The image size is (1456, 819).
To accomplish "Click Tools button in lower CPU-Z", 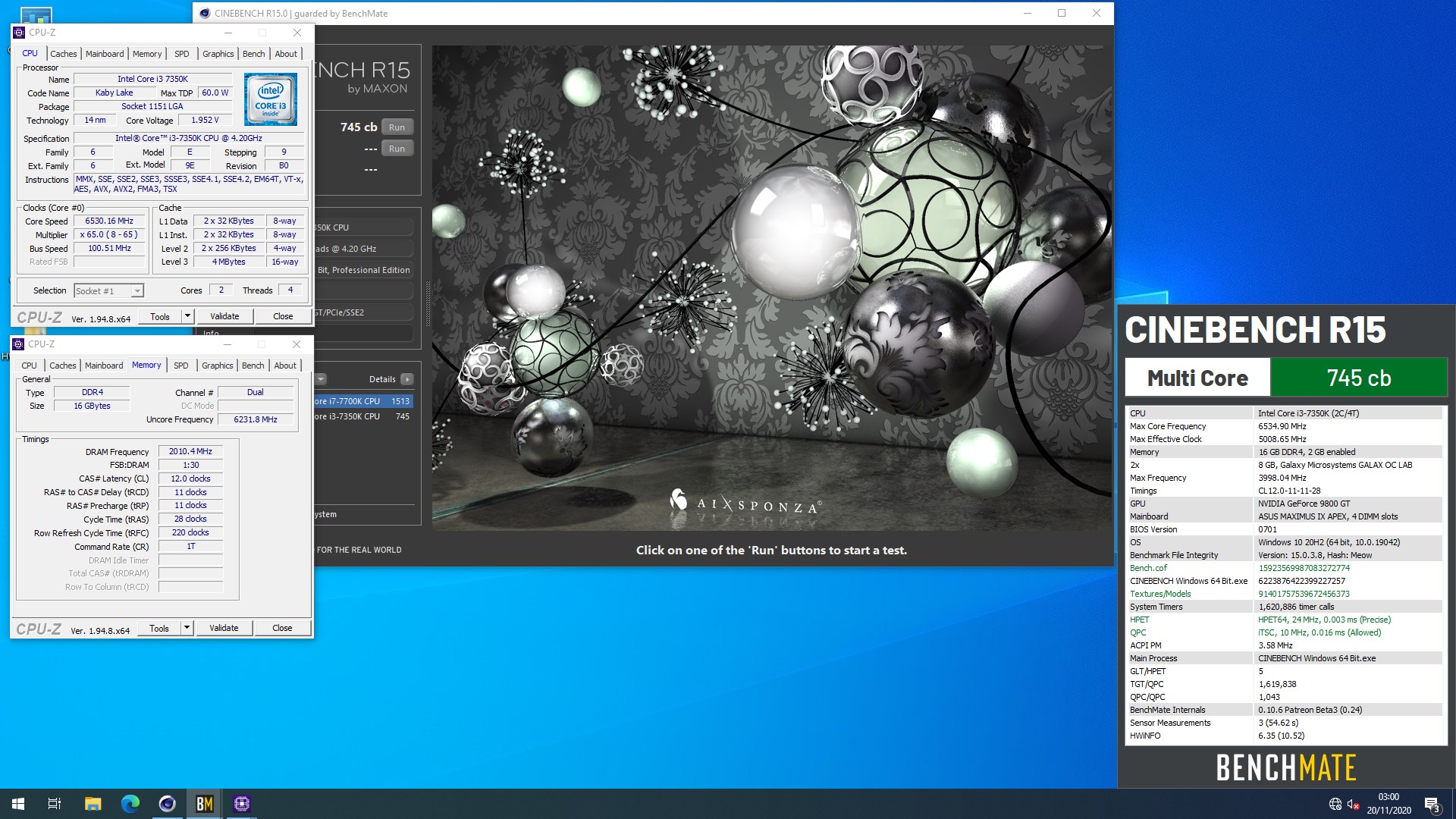I will click(x=159, y=628).
